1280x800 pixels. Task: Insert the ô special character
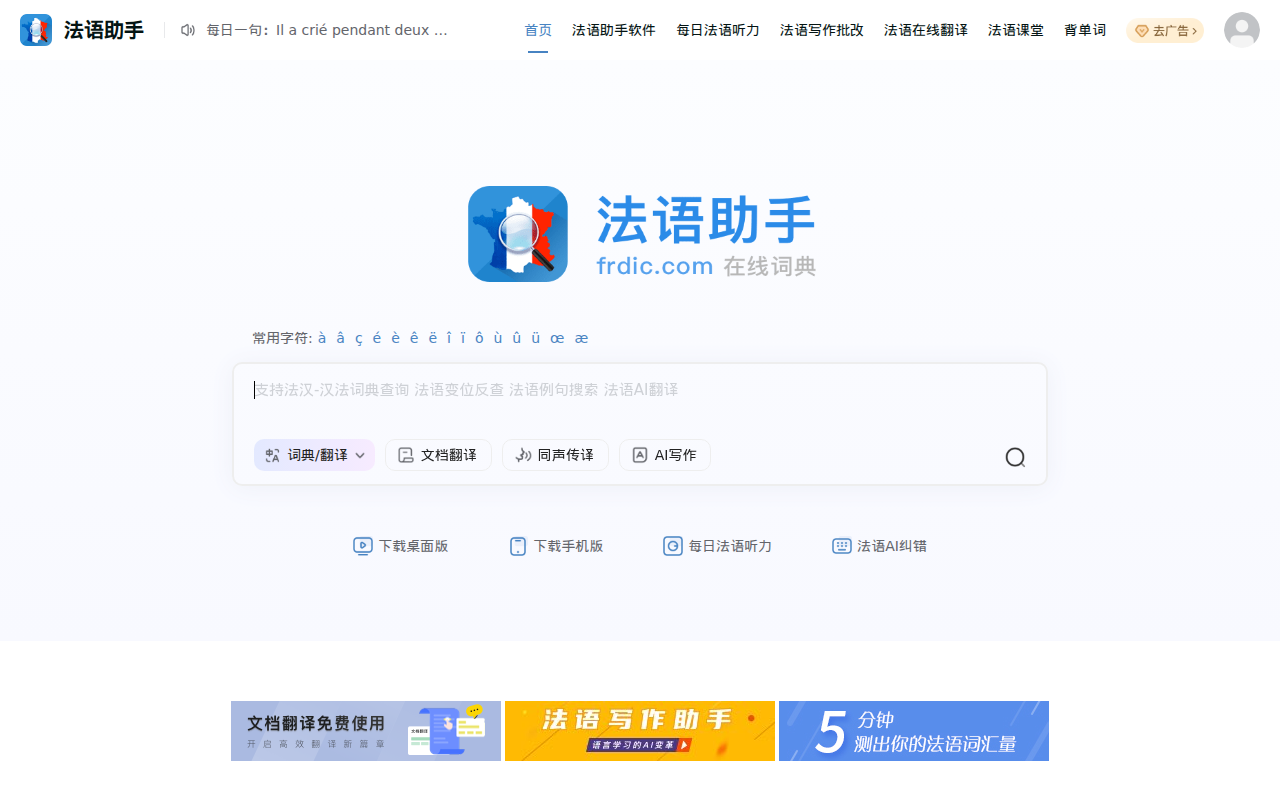tap(479, 338)
